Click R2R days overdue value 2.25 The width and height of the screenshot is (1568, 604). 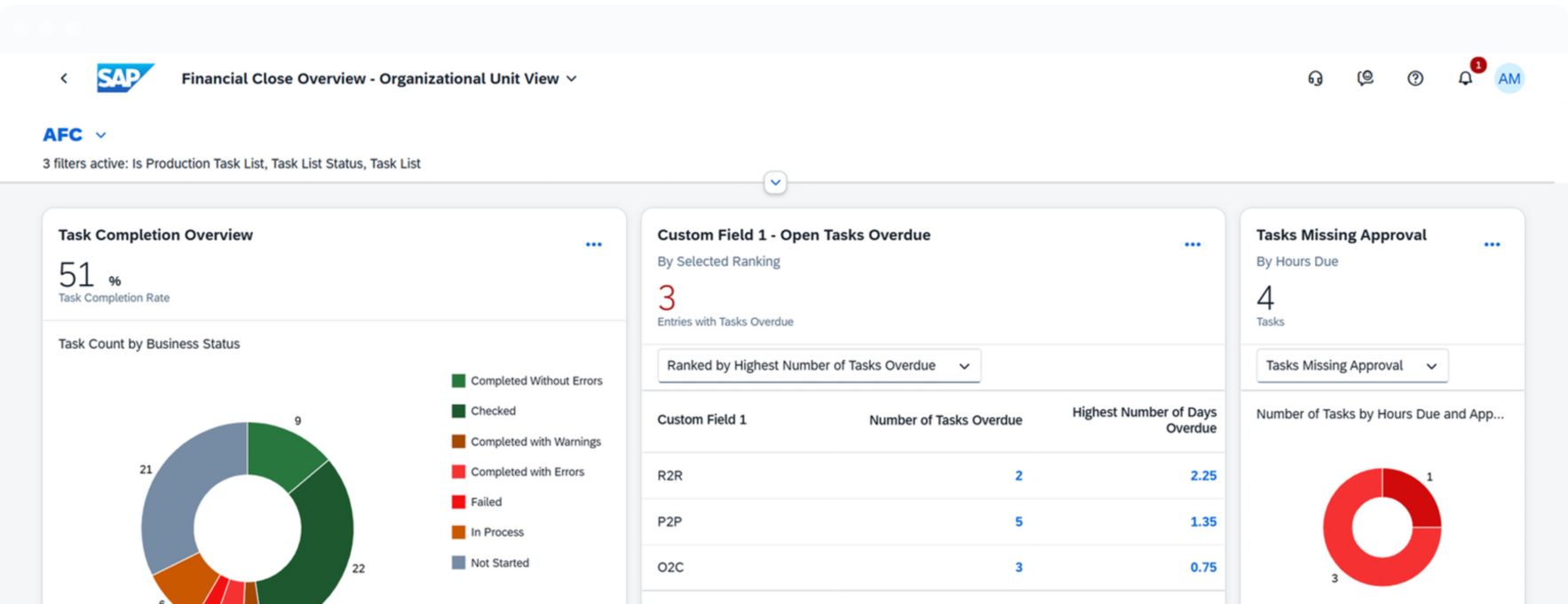[x=1202, y=475]
